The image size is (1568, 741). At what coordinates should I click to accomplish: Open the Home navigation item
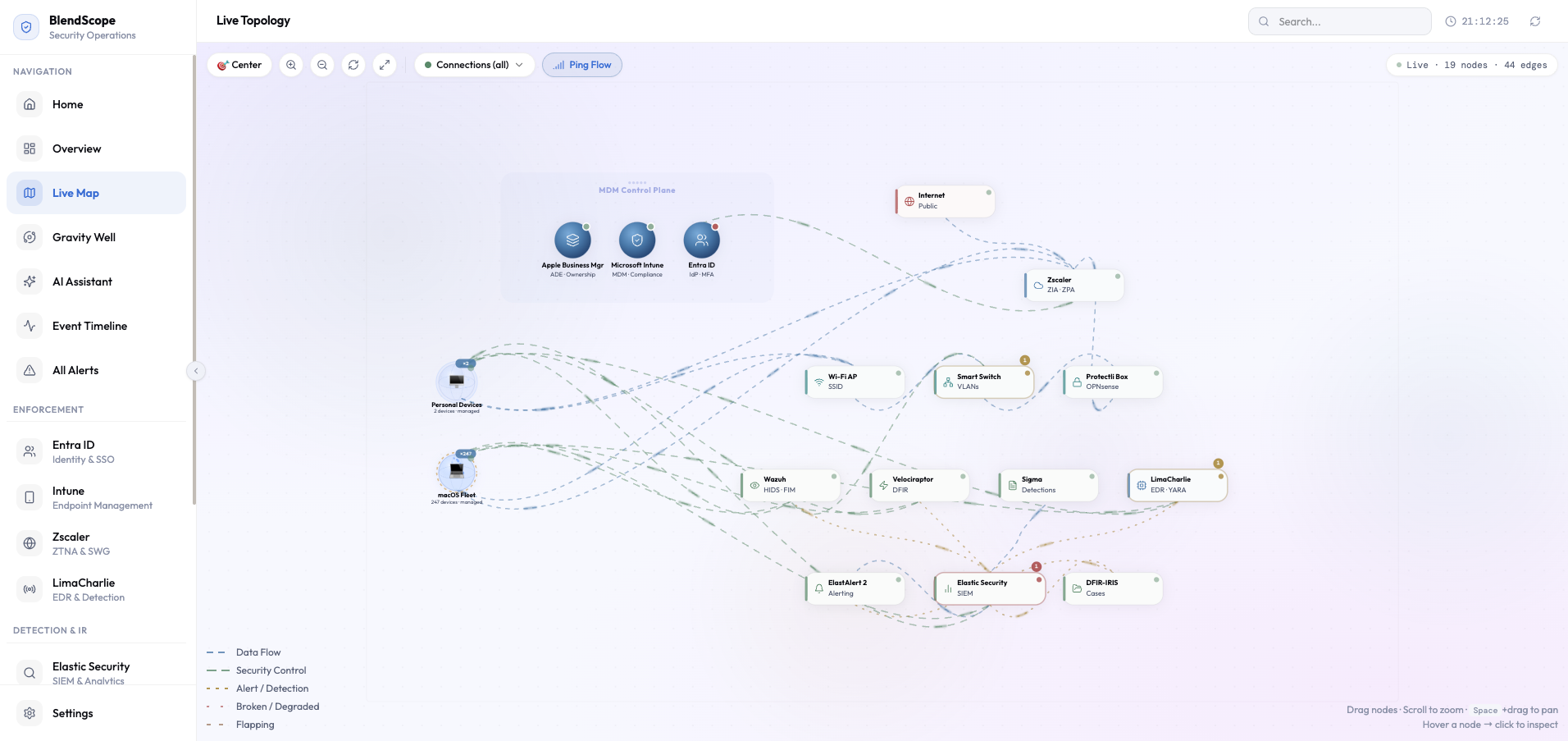[96, 104]
